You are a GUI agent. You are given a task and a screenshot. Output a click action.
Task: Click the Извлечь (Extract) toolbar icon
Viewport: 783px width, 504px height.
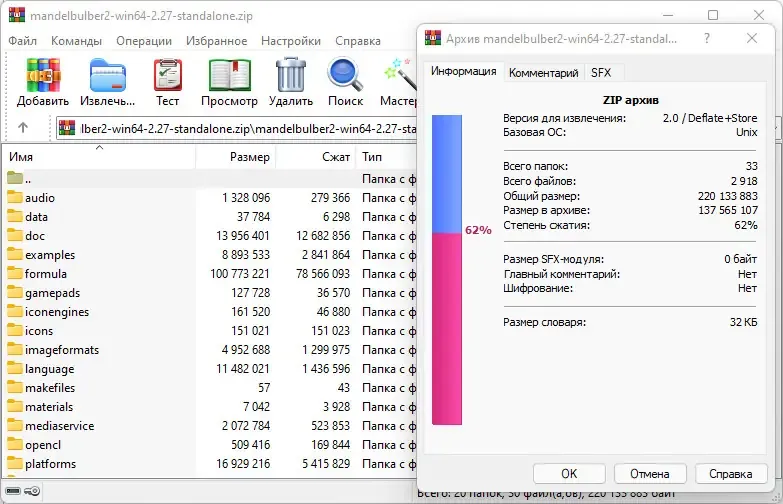click(x=107, y=75)
